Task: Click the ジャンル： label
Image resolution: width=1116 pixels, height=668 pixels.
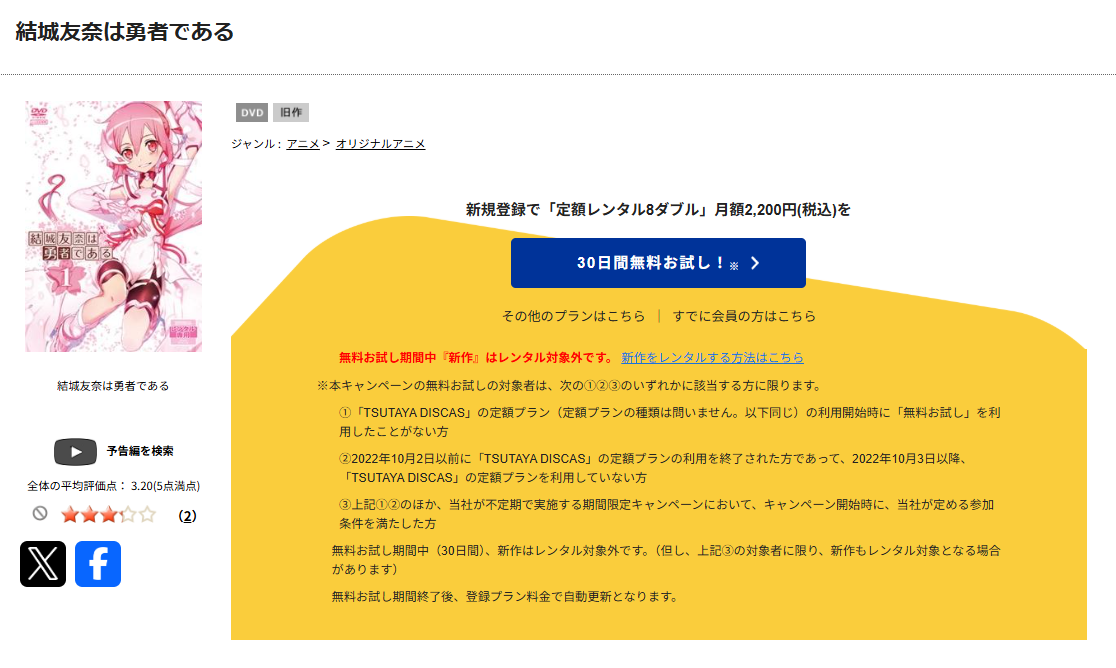Action: tap(257, 144)
